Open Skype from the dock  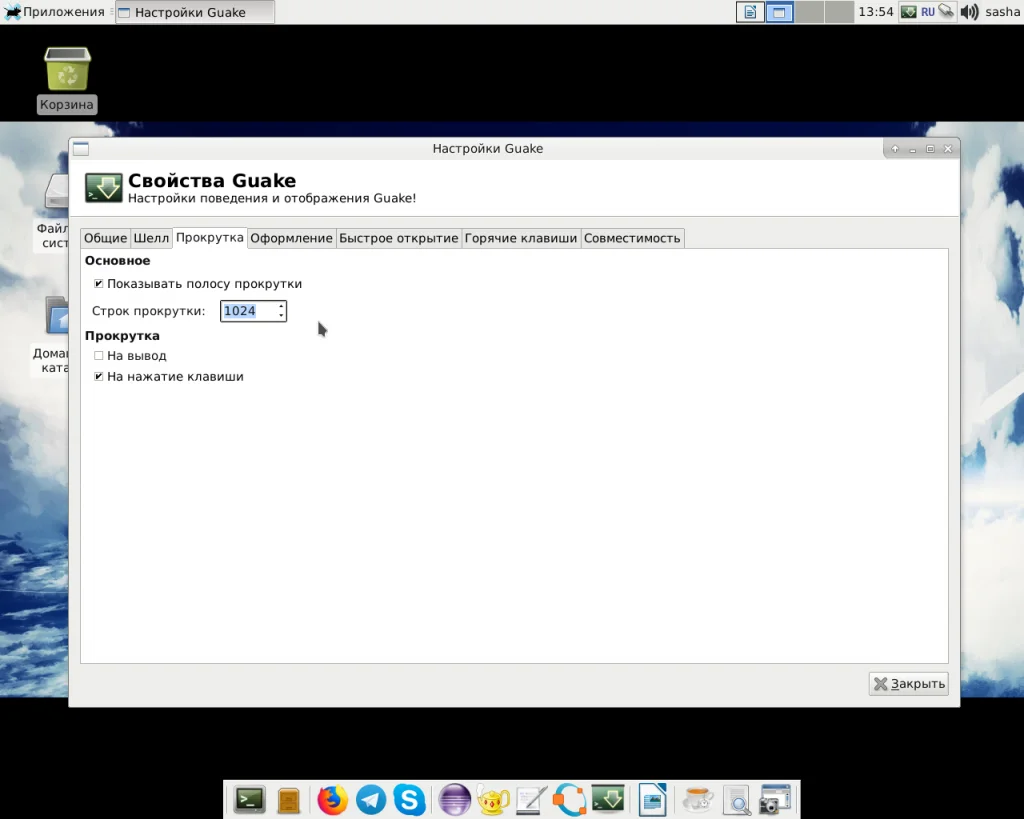pyautogui.click(x=409, y=800)
